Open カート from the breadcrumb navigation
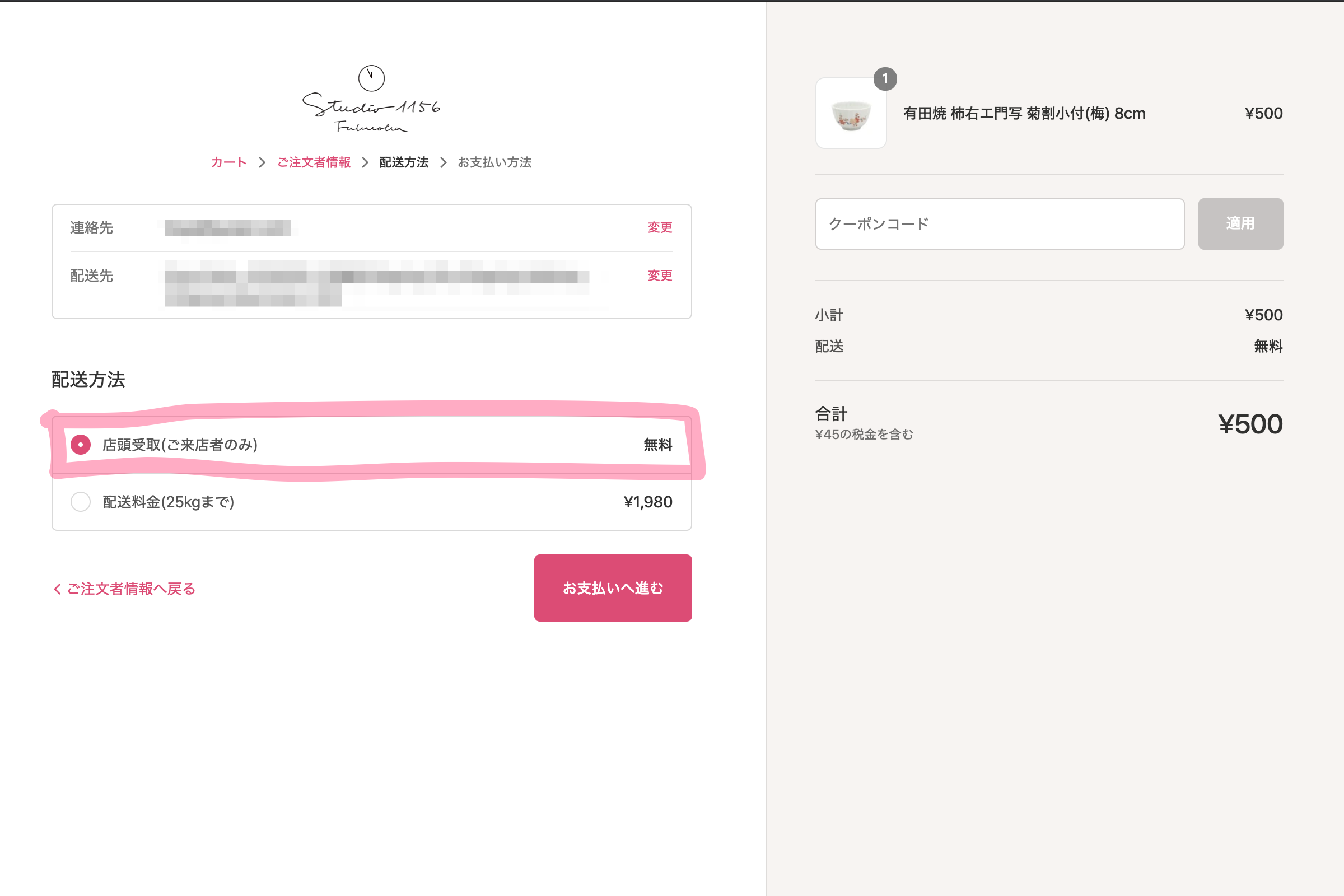 pos(227,162)
